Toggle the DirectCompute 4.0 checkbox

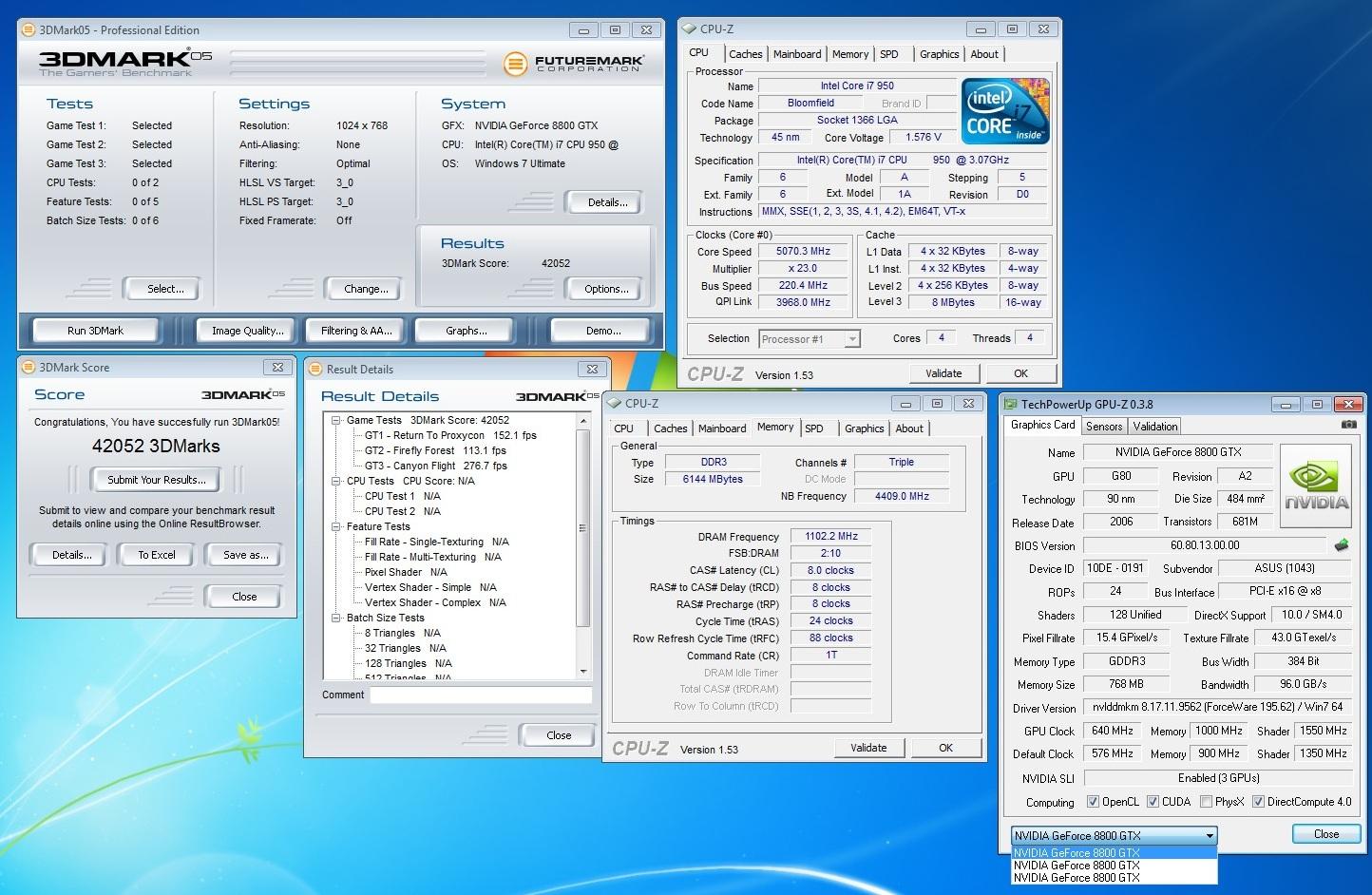(x=1258, y=802)
